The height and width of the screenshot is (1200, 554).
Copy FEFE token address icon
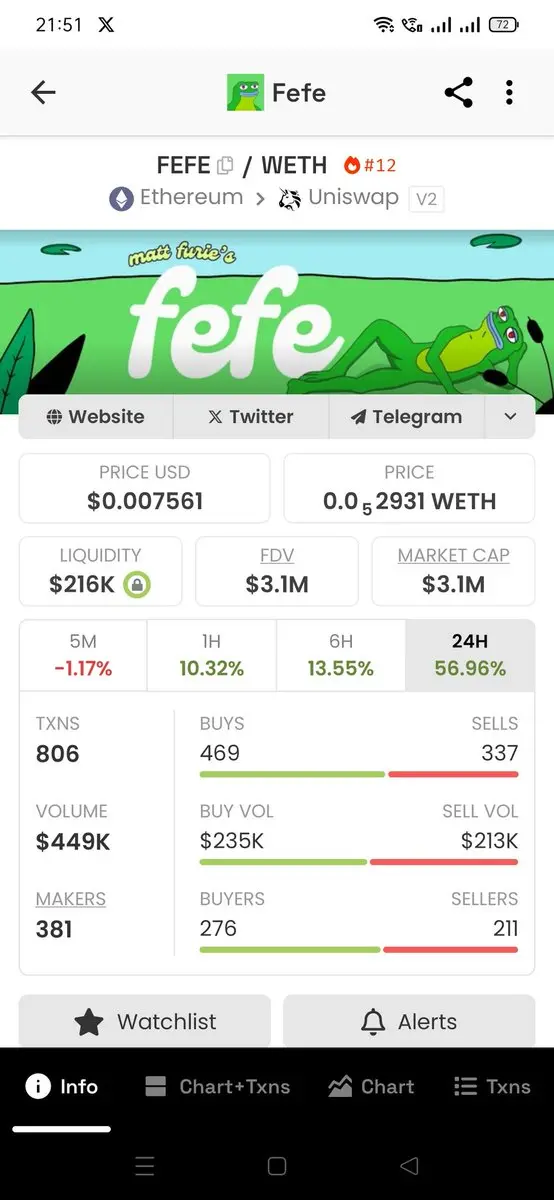click(x=225, y=165)
